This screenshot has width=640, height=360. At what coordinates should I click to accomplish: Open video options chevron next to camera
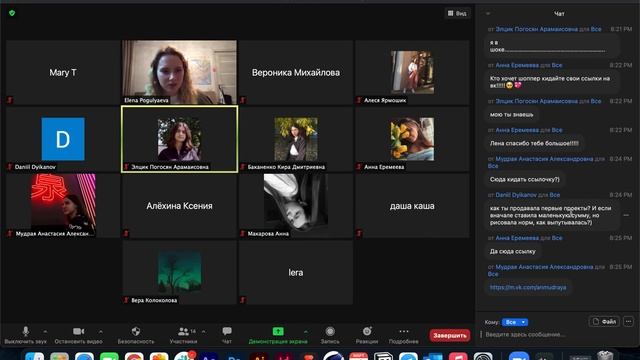click(101, 331)
